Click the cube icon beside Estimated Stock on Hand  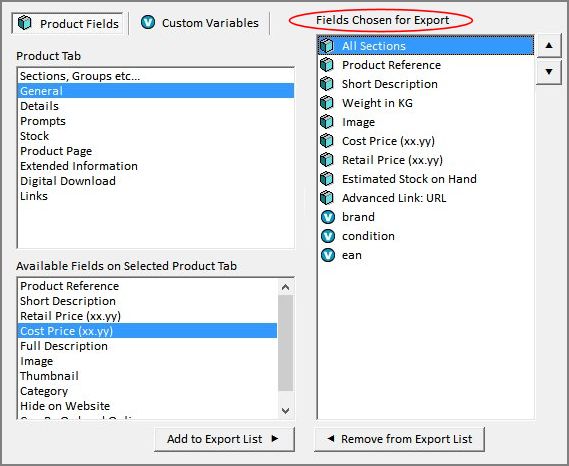[327, 179]
